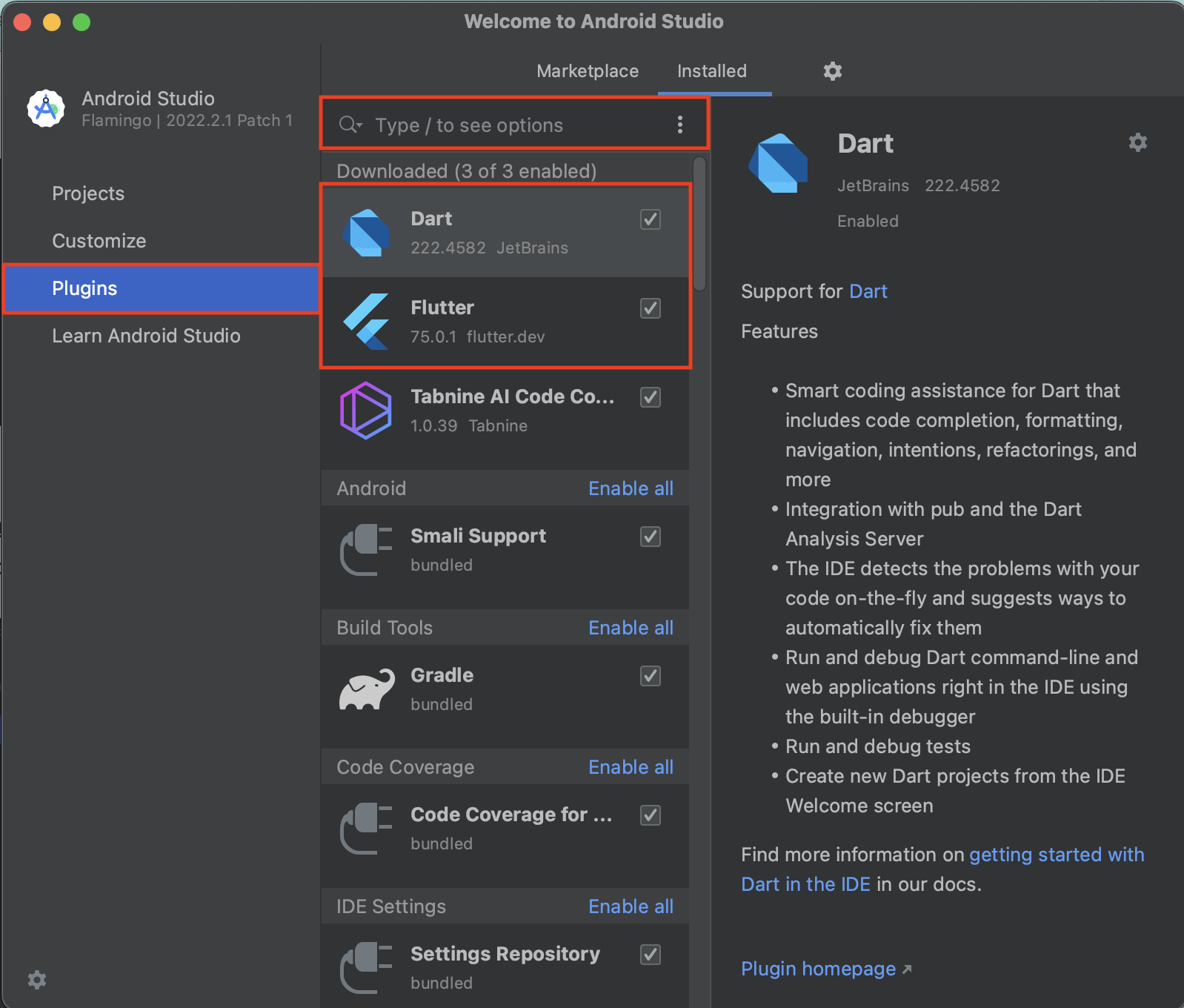Click the Settings Repository plug icon
The image size is (1184, 1008).
coord(366,968)
